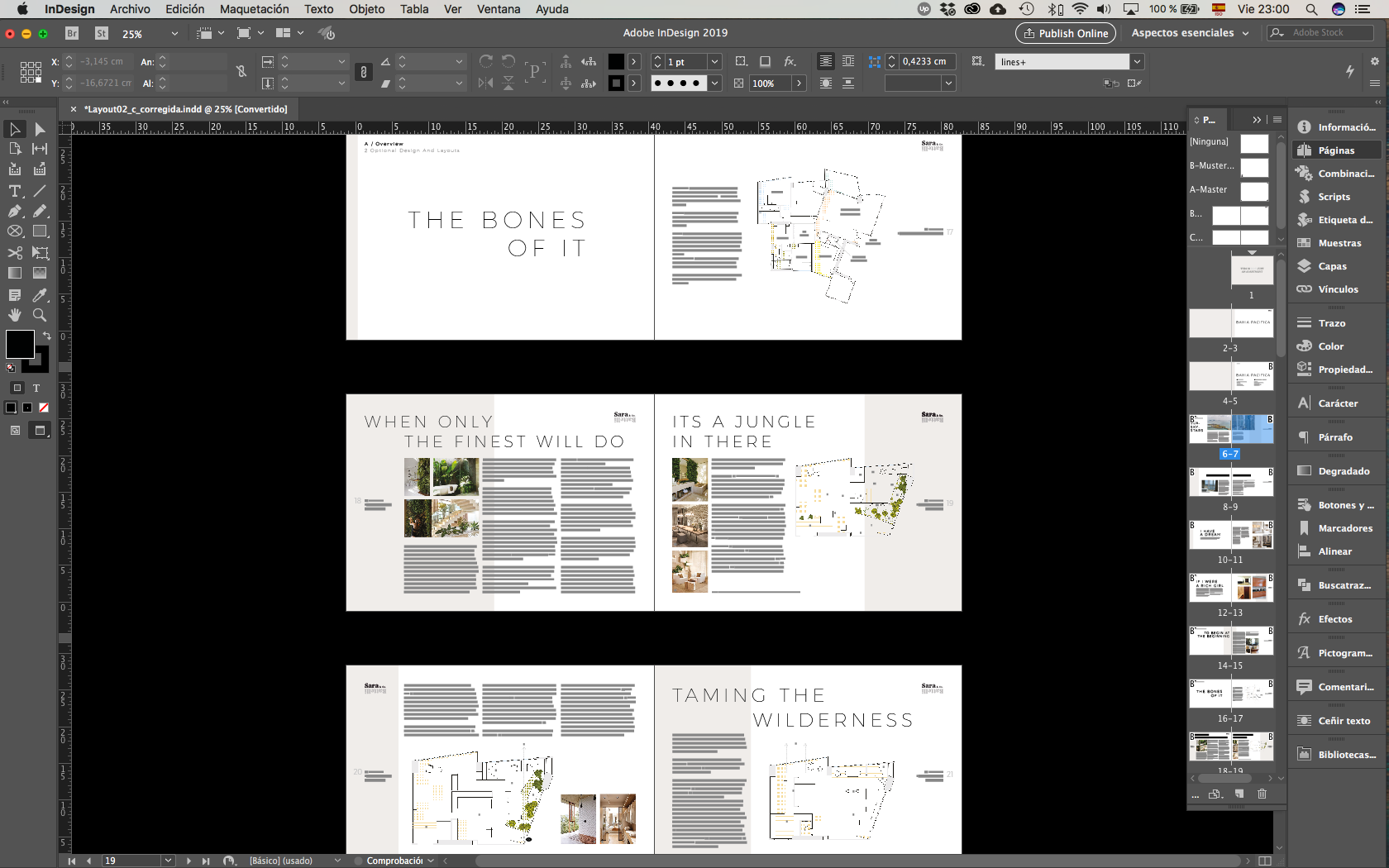Open the zoom level 25% dropdown
The width and height of the screenshot is (1389, 868).
174,34
